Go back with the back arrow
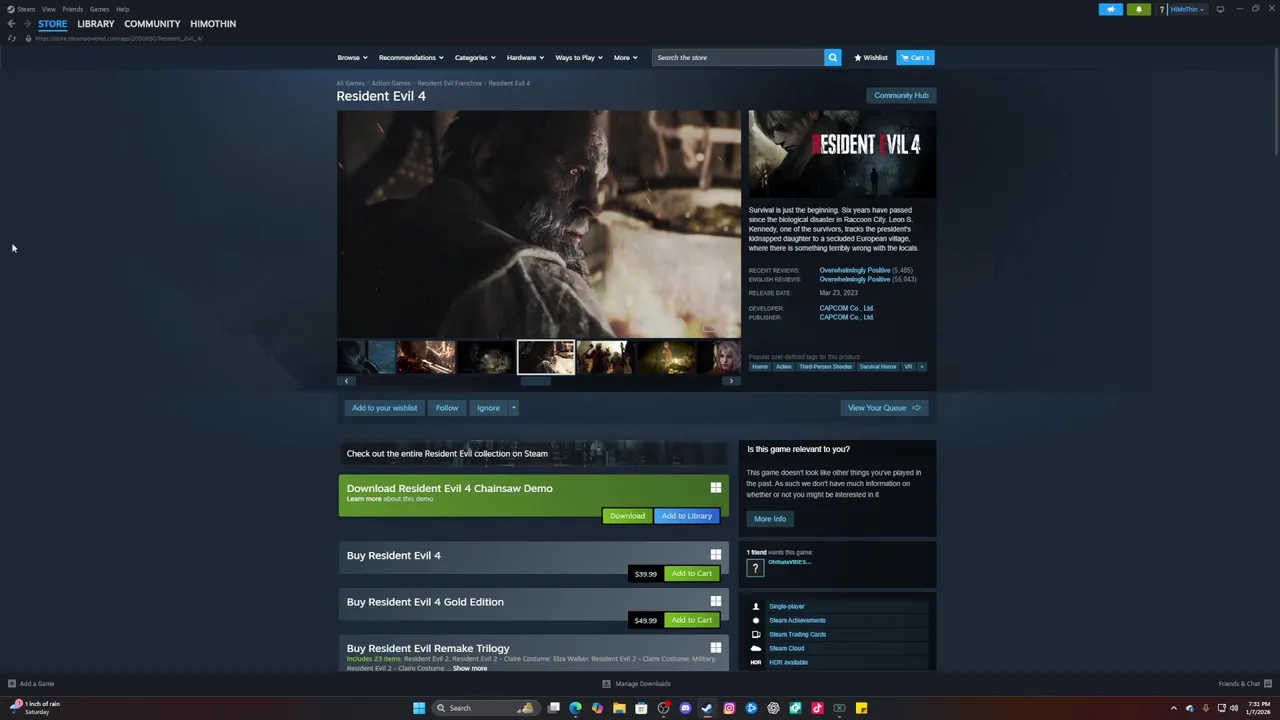Screen dimensions: 1280x720 point(11,24)
